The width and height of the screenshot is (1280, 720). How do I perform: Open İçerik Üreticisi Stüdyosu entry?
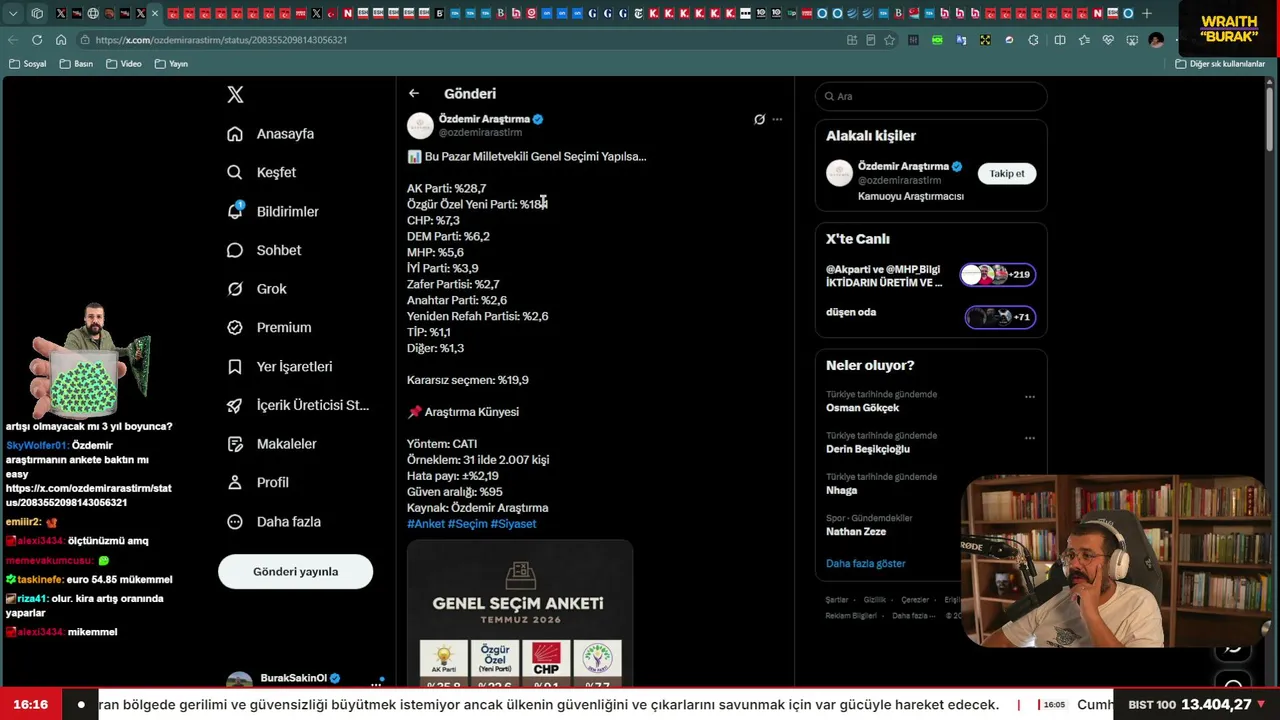point(298,405)
